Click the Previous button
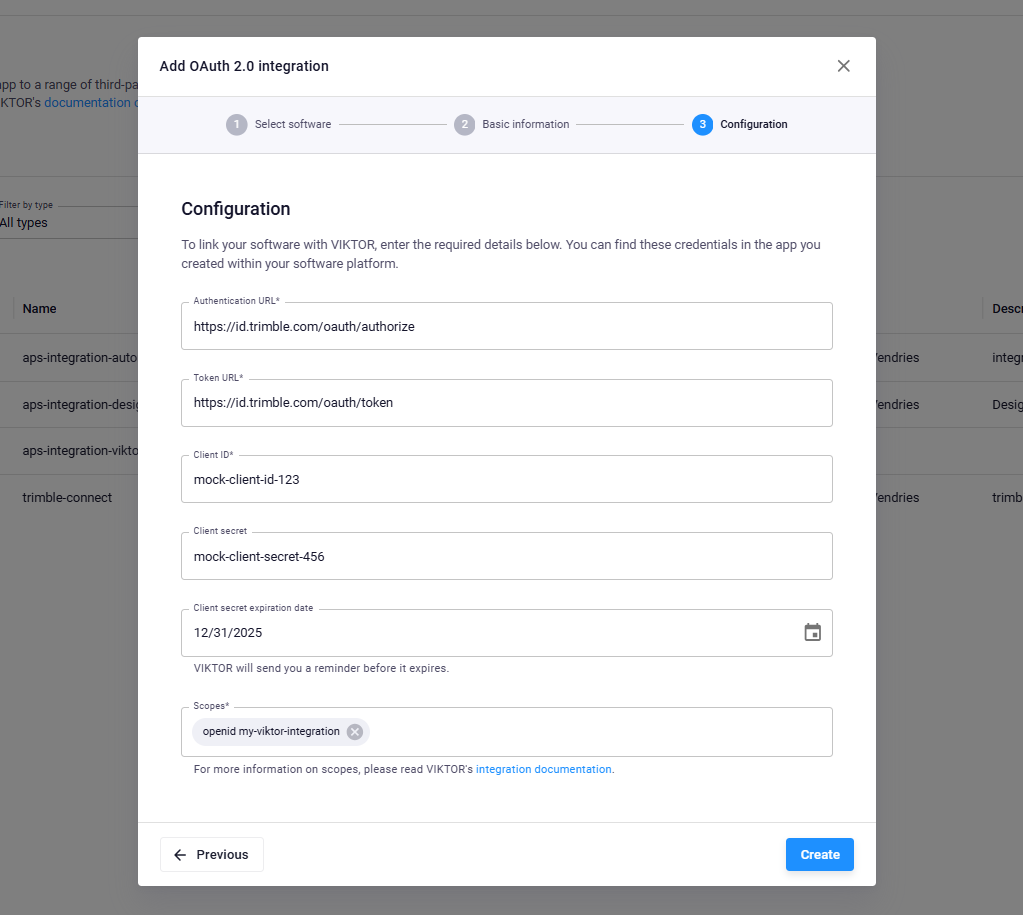This screenshot has height=915, width=1023. click(x=211, y=854)
